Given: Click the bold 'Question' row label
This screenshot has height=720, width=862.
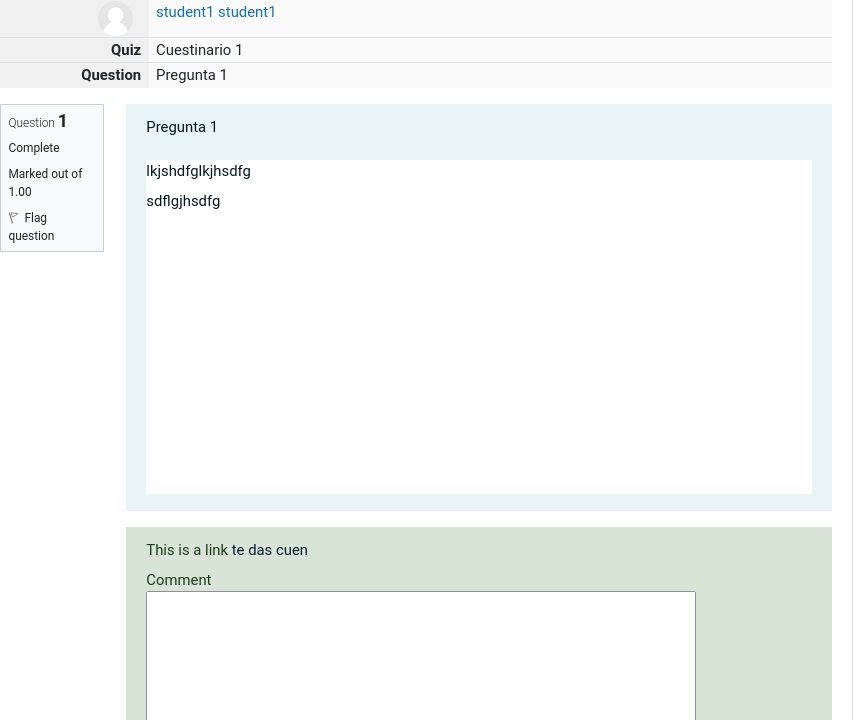Looking at the screenshot, I should coord(111,75).
